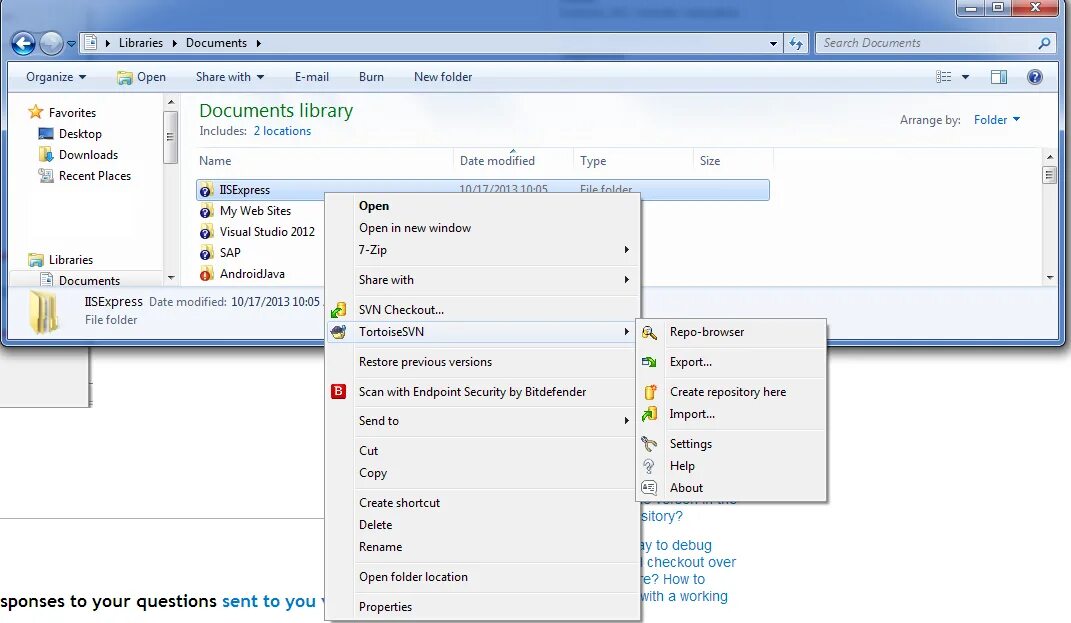Click the Libraries icon in navigation pane
1071x623 pixels.
click(x=36, y=260)
